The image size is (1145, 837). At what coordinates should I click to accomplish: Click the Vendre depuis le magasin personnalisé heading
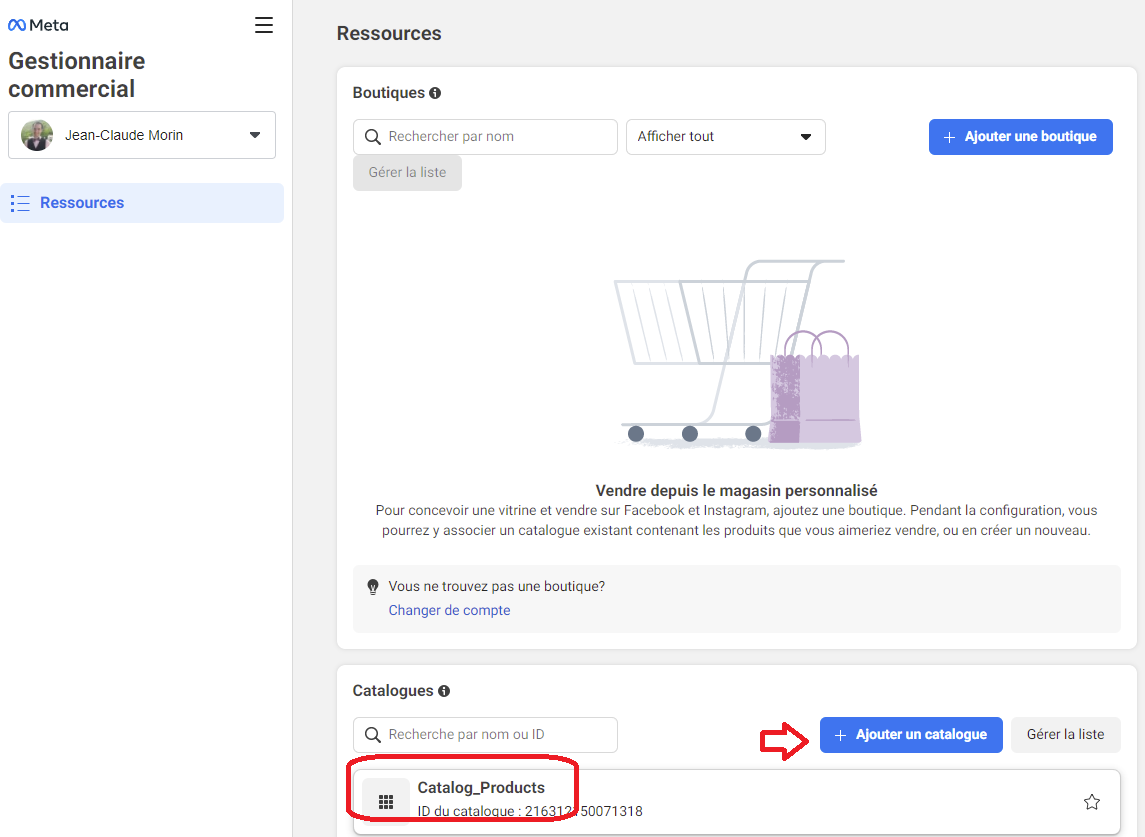(737, 491)
